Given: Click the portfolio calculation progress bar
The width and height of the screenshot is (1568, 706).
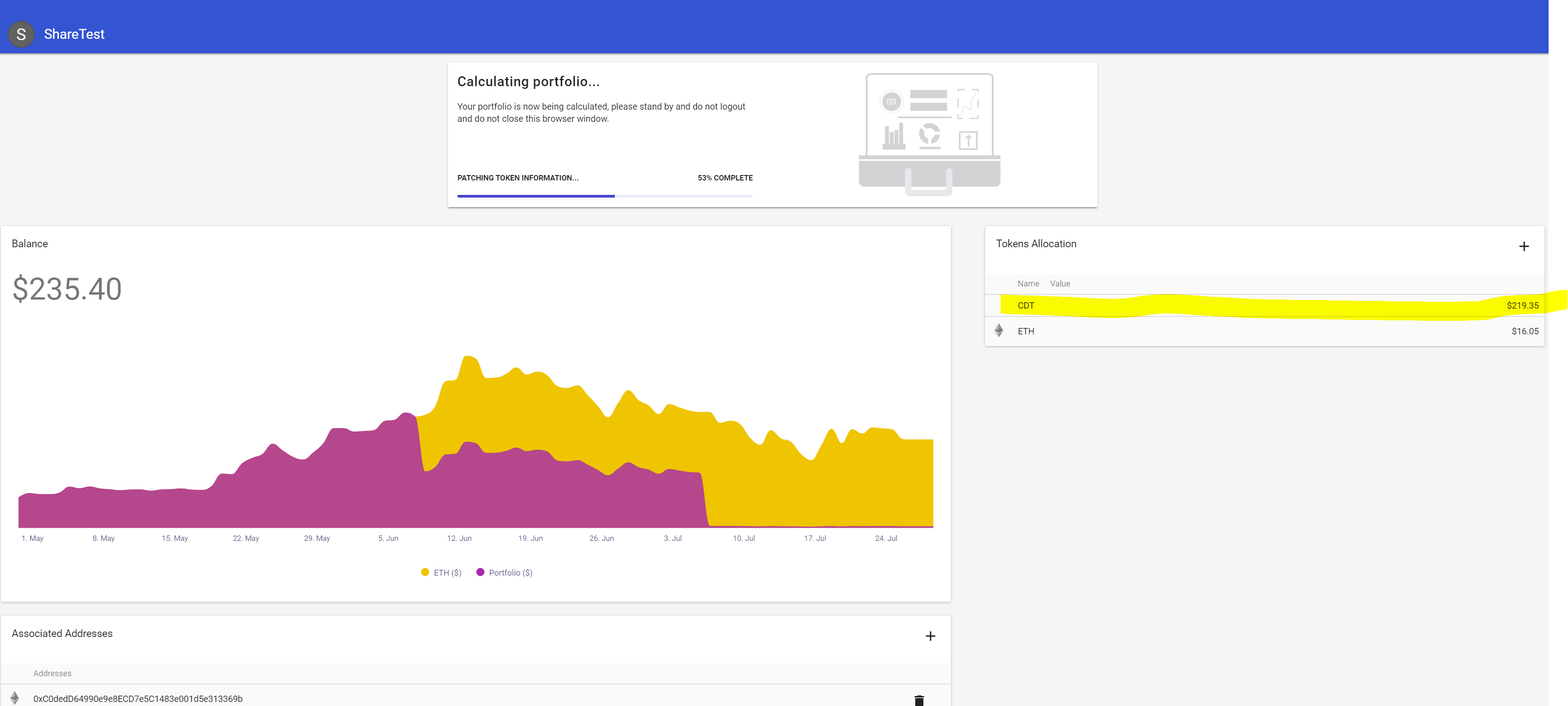Looking at the screenshot, I should click(x=604, y=196).
